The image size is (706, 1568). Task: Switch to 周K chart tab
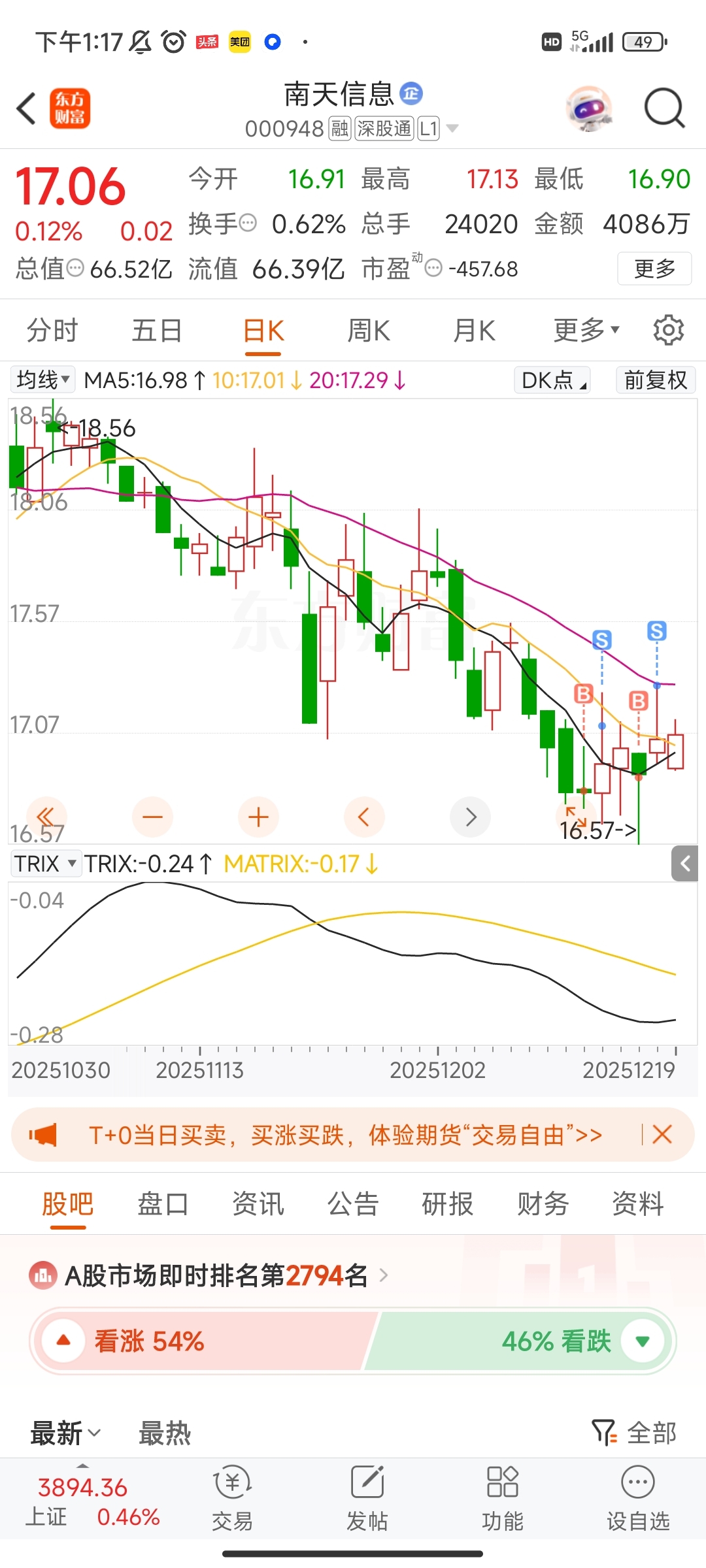click(369, 330)
